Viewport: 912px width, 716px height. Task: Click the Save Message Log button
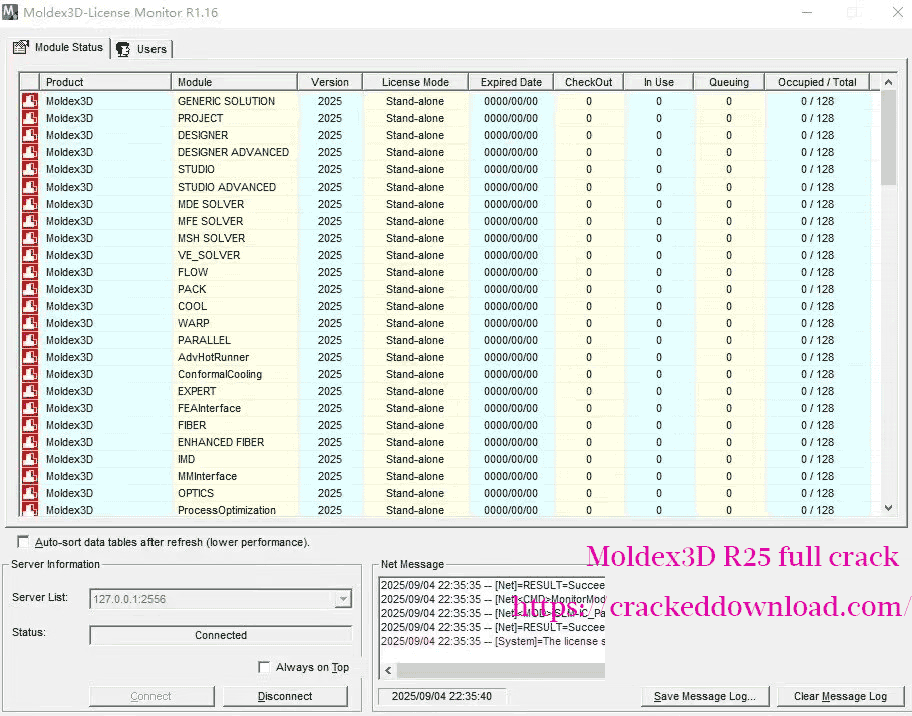705,696
